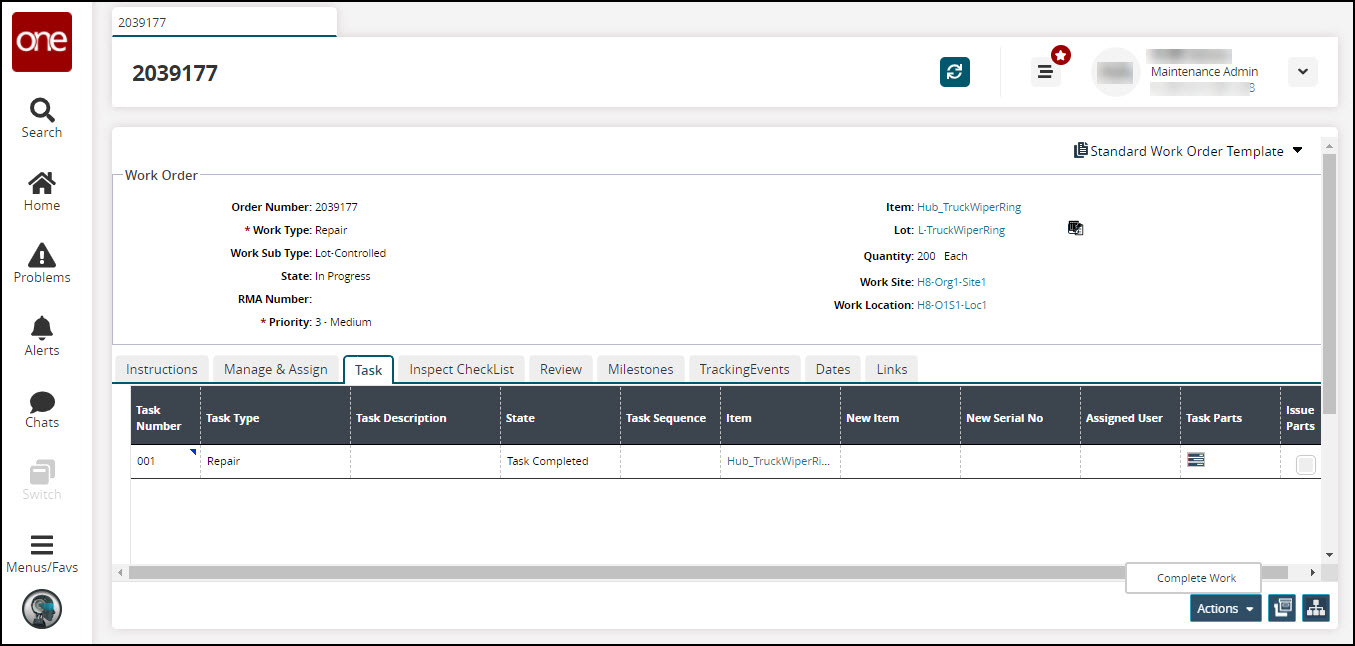Open the Search sidebar icon

point(42,118)
